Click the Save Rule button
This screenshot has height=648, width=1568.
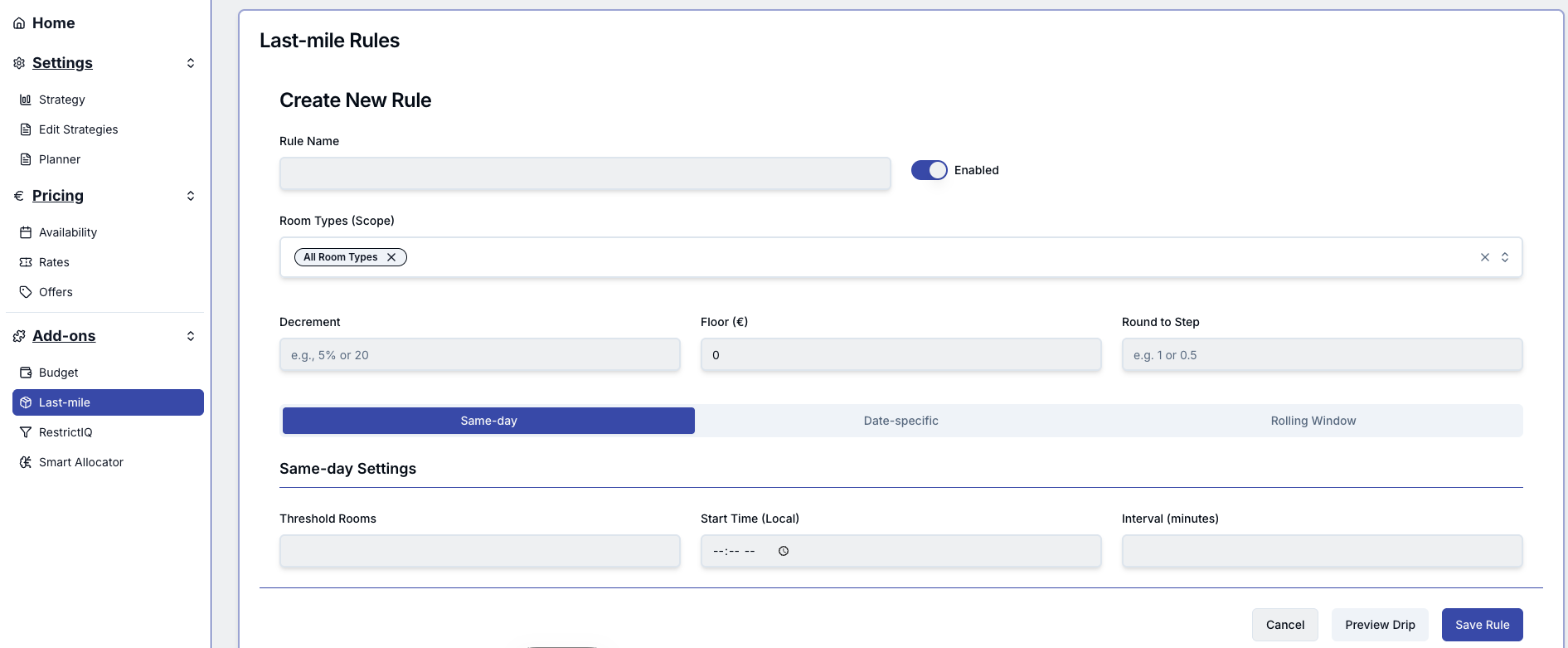click(x=1482, y=625)
